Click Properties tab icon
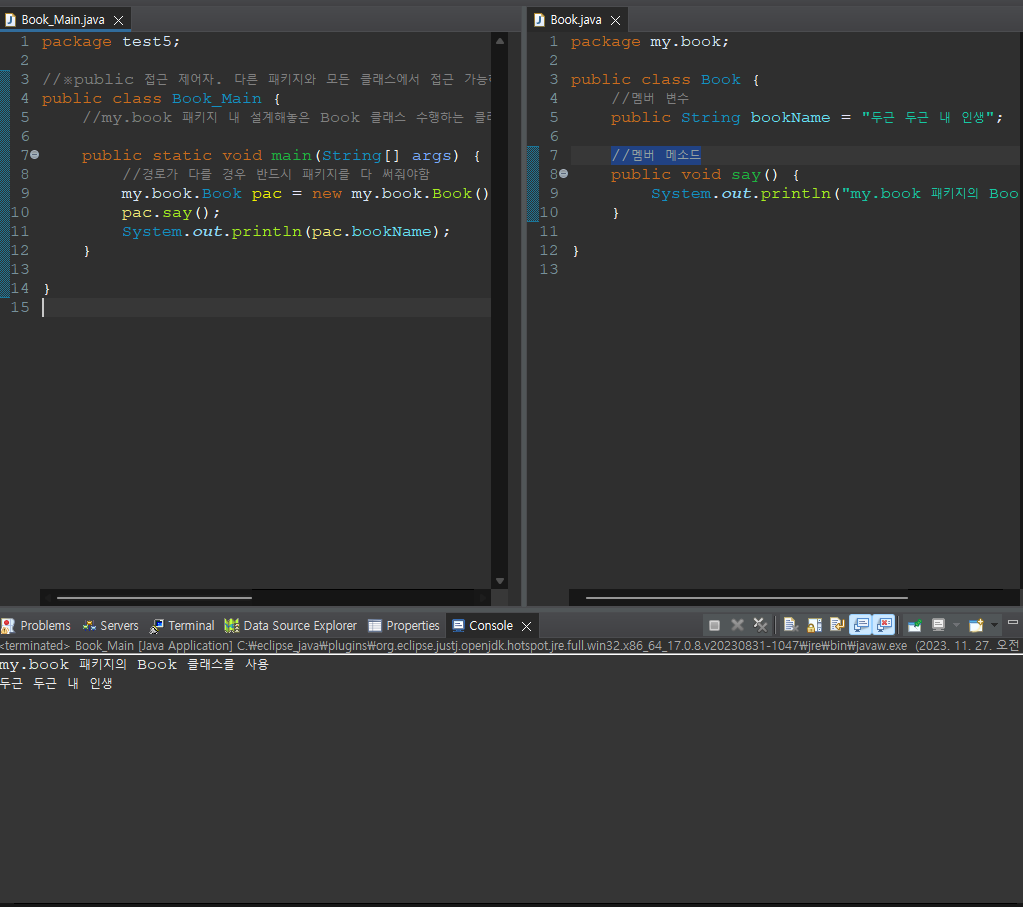 (374, 626)
